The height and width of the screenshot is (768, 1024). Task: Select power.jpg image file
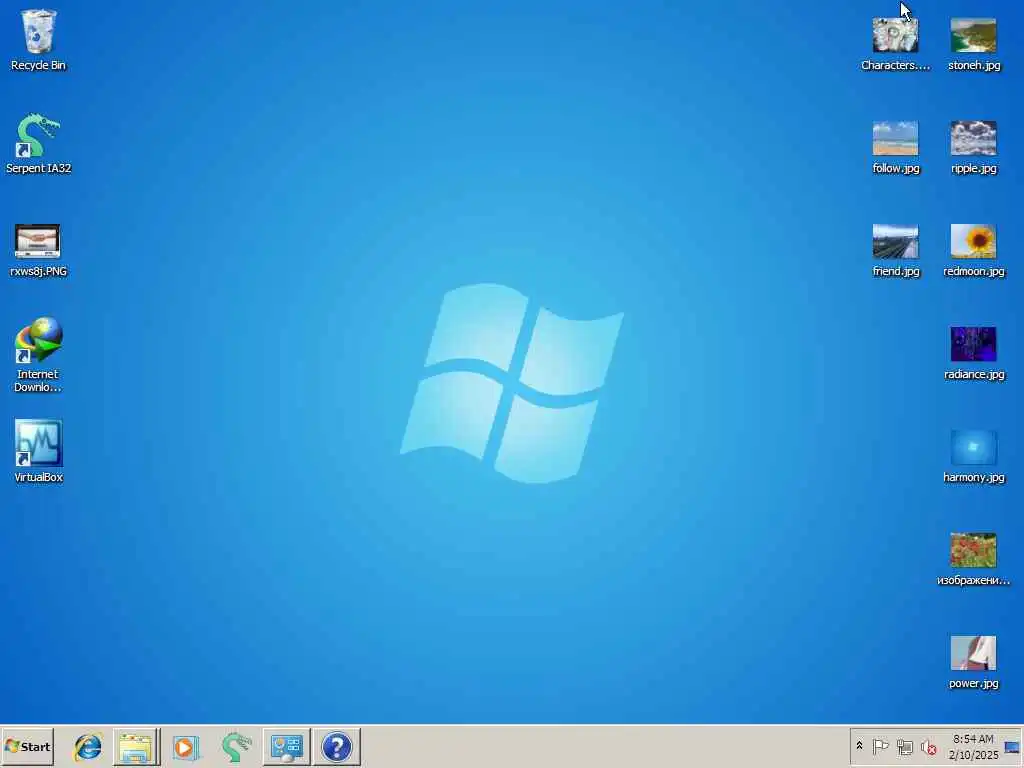tap(974, 662)
